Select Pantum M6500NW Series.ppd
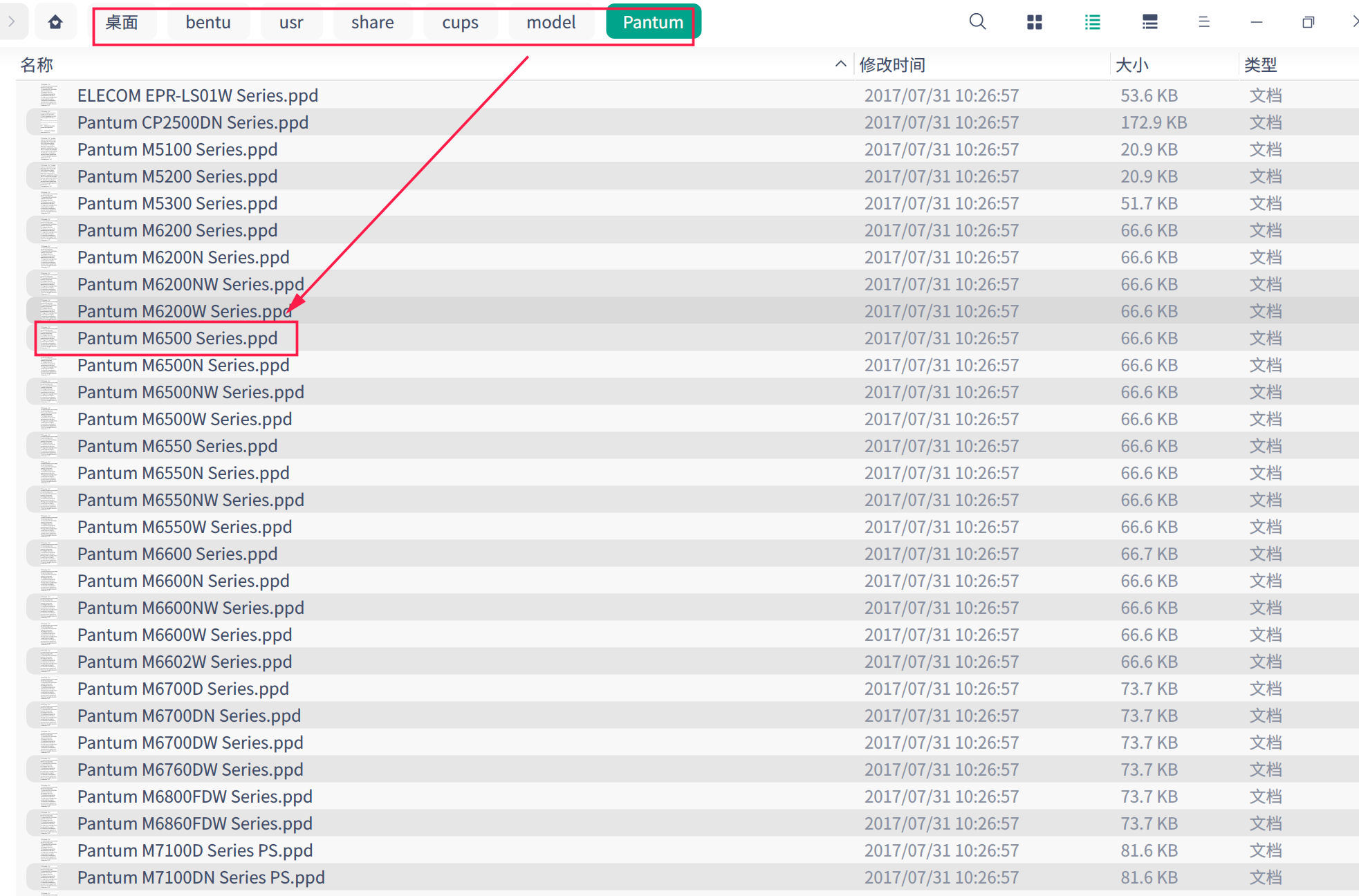Image resolution: width=1359 pixels, height=896 pixels. (x=191, y=392)
